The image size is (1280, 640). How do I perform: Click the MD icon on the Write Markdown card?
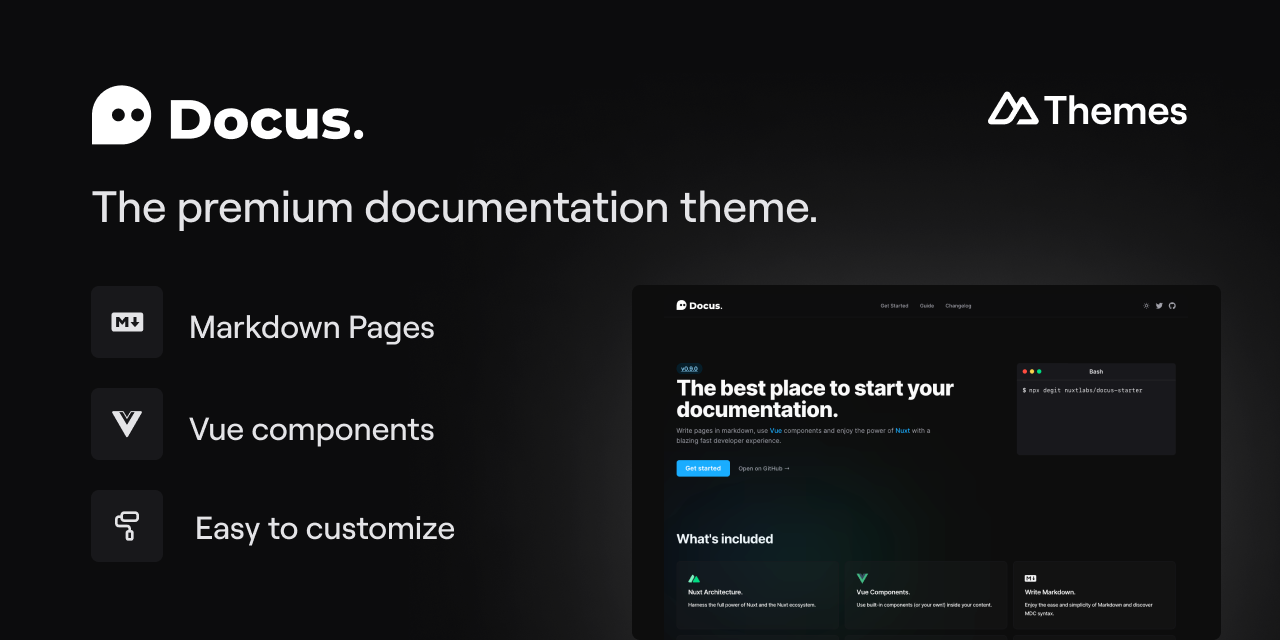click(1030, 578)
